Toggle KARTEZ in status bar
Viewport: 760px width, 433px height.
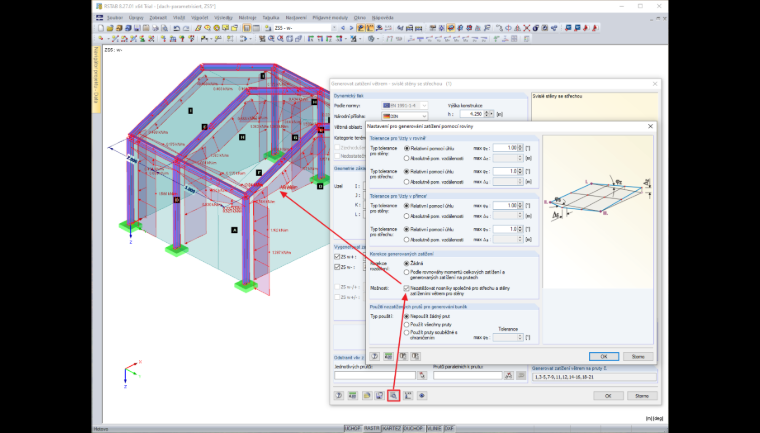391,429
